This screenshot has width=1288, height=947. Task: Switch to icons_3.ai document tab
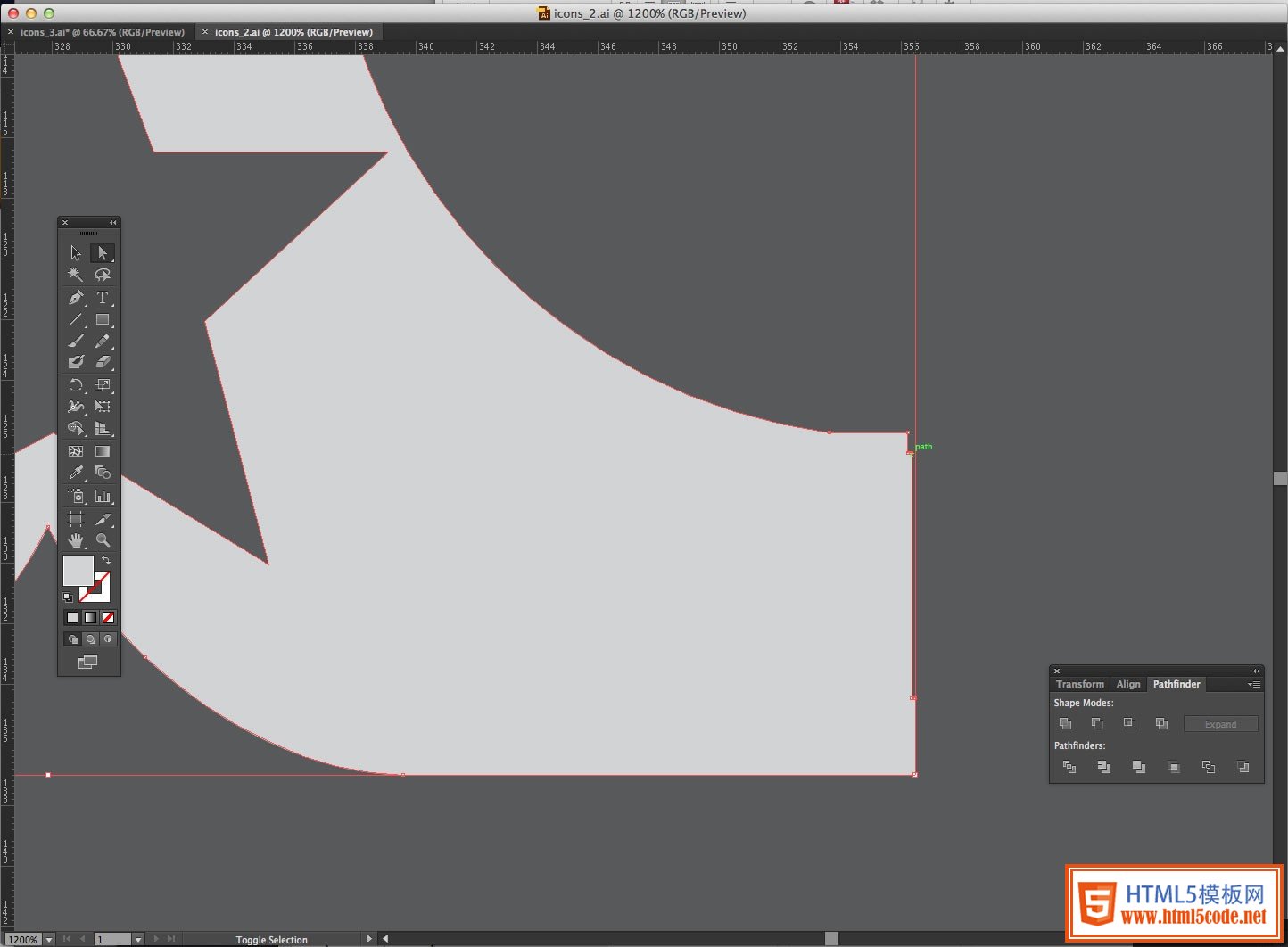point(102,32)
